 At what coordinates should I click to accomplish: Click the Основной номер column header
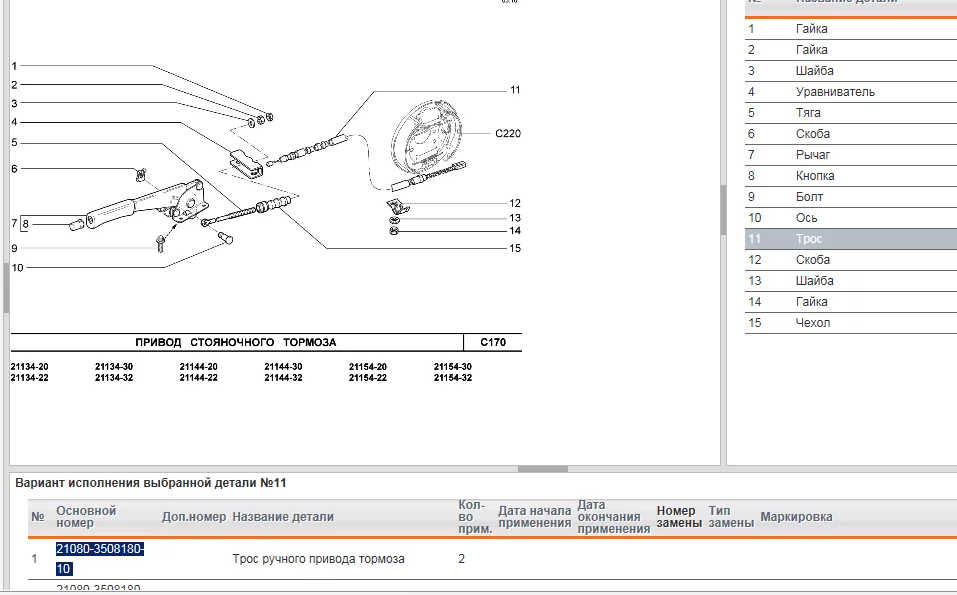86,517
